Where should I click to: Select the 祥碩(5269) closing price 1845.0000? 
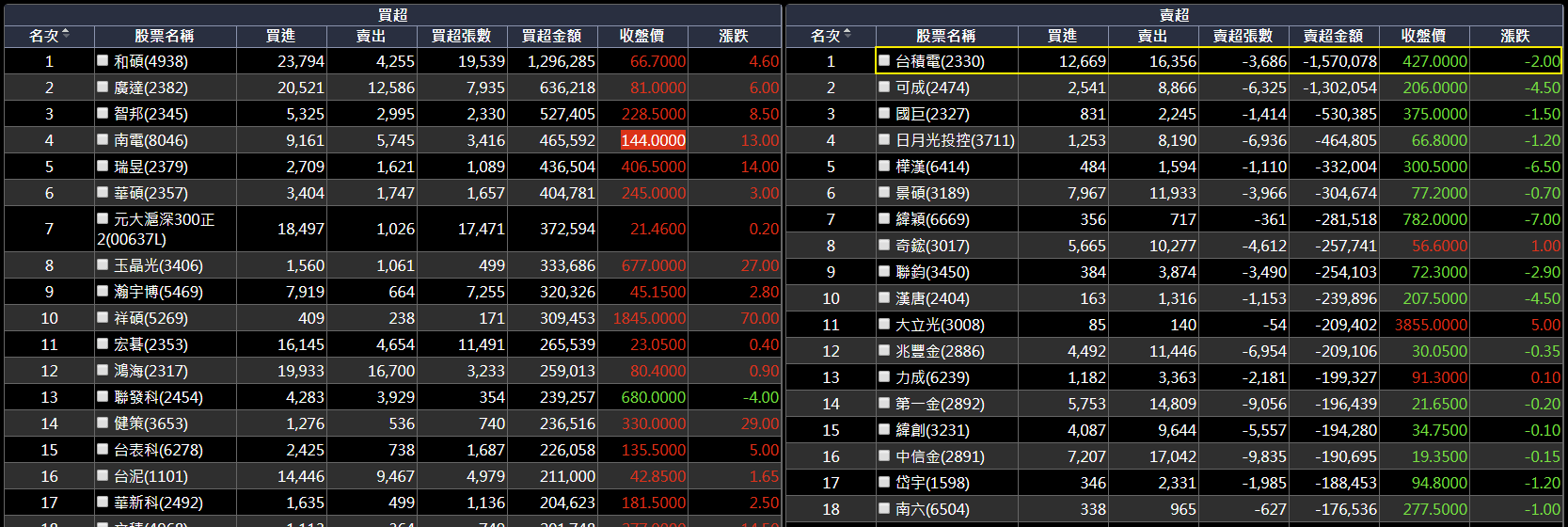click(649, 318)
